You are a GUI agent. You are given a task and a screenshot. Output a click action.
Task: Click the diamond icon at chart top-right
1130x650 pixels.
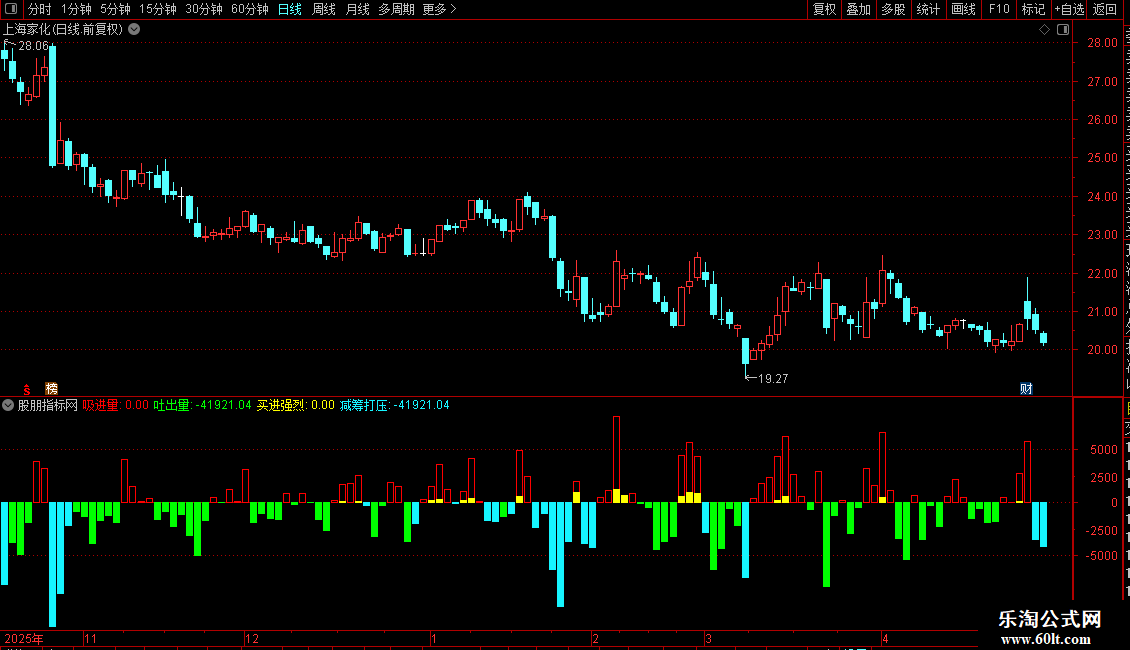point(1044,30)
